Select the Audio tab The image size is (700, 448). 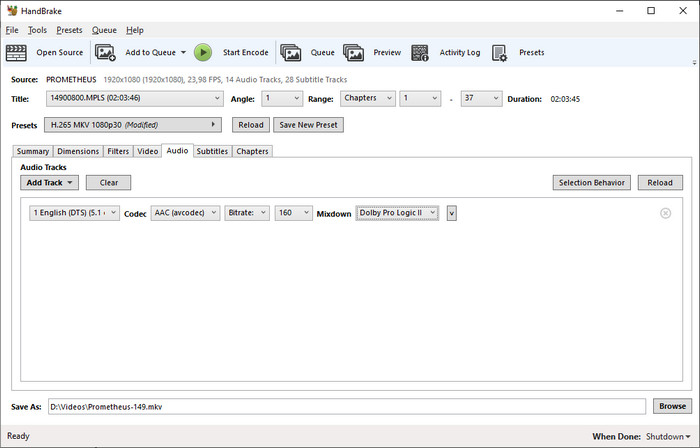[177, 150]
